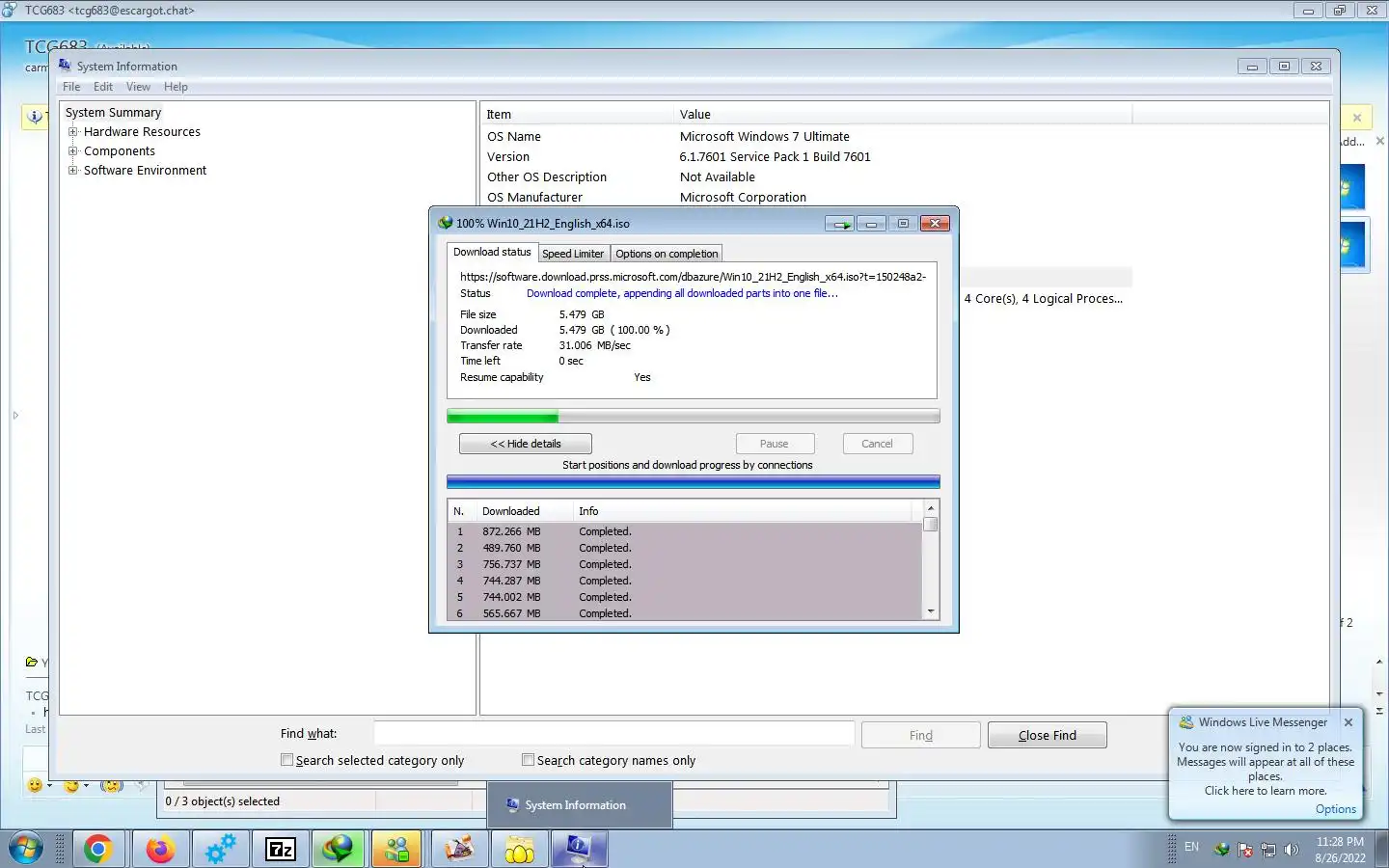Check Search selected category only

[x=286, y=760]
